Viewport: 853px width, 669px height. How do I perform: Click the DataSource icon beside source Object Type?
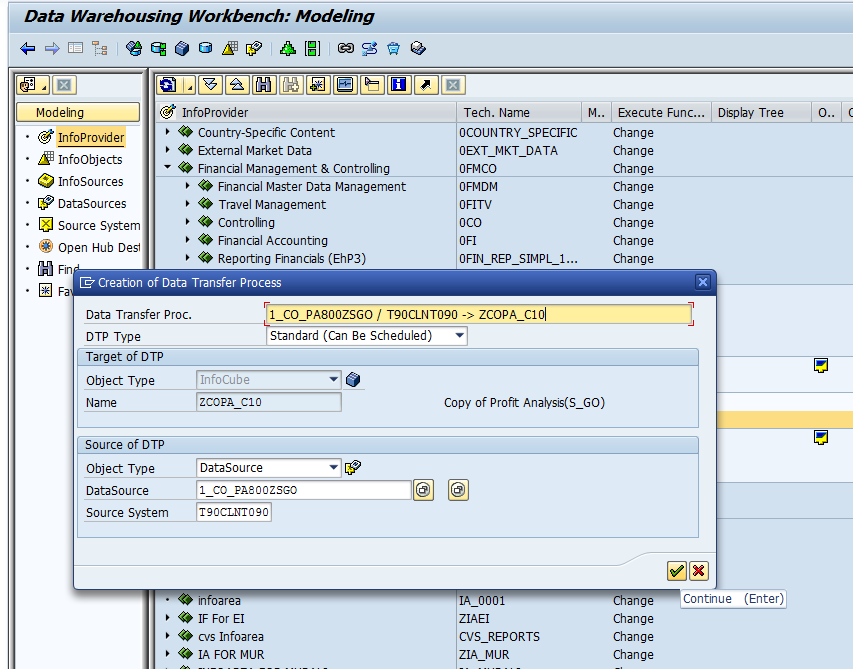pos(353,467)
